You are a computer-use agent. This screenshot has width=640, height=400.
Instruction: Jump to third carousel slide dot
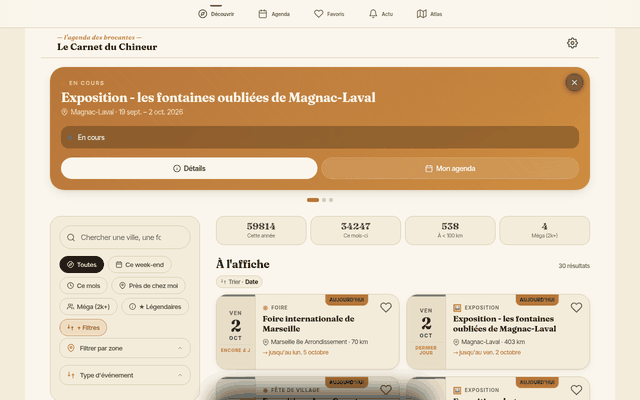pyautogui.click(x=331, y=200)
